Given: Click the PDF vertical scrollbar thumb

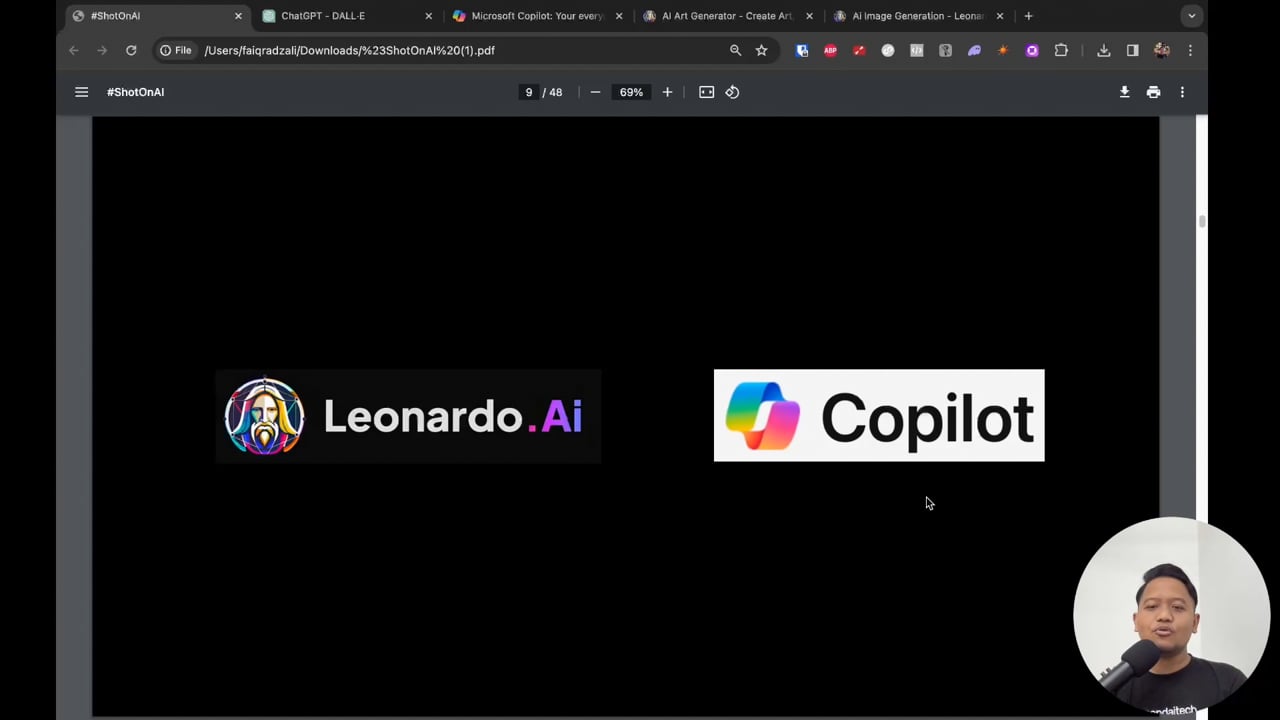Looking at the screenshot, I should tap(1201, 221).
